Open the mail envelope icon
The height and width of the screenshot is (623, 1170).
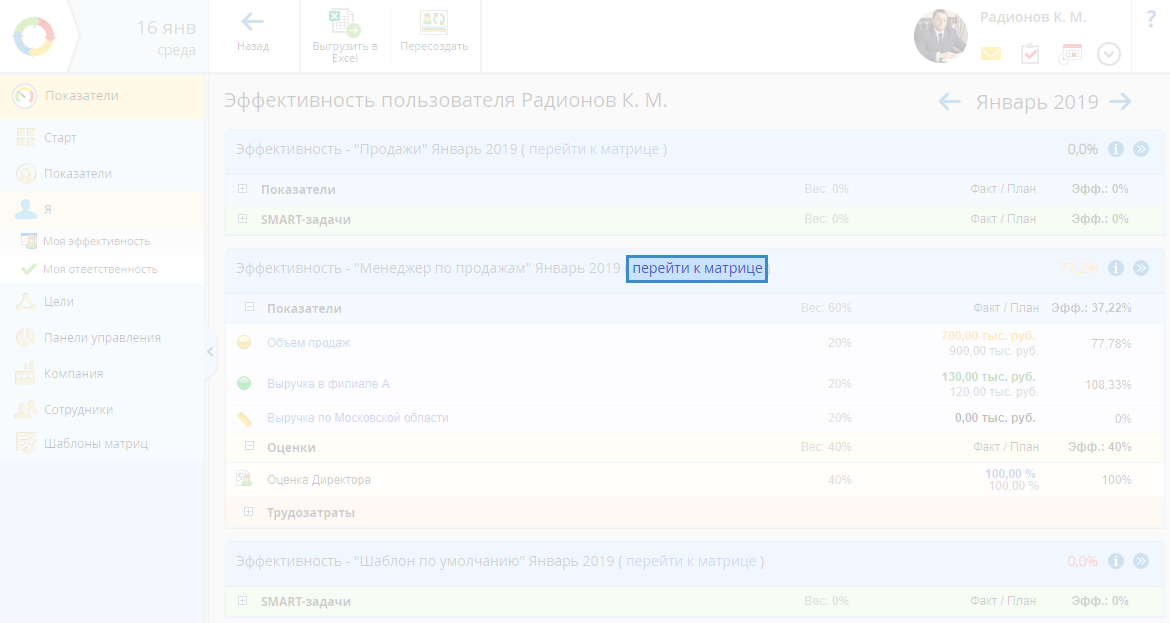point(990,54)
